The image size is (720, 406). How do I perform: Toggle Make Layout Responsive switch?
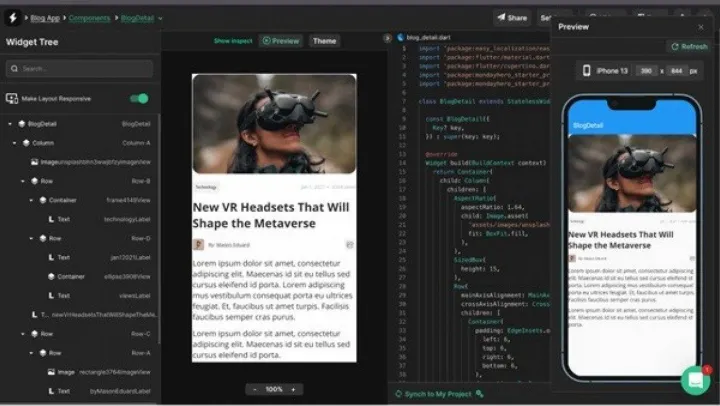pos(140,99)
